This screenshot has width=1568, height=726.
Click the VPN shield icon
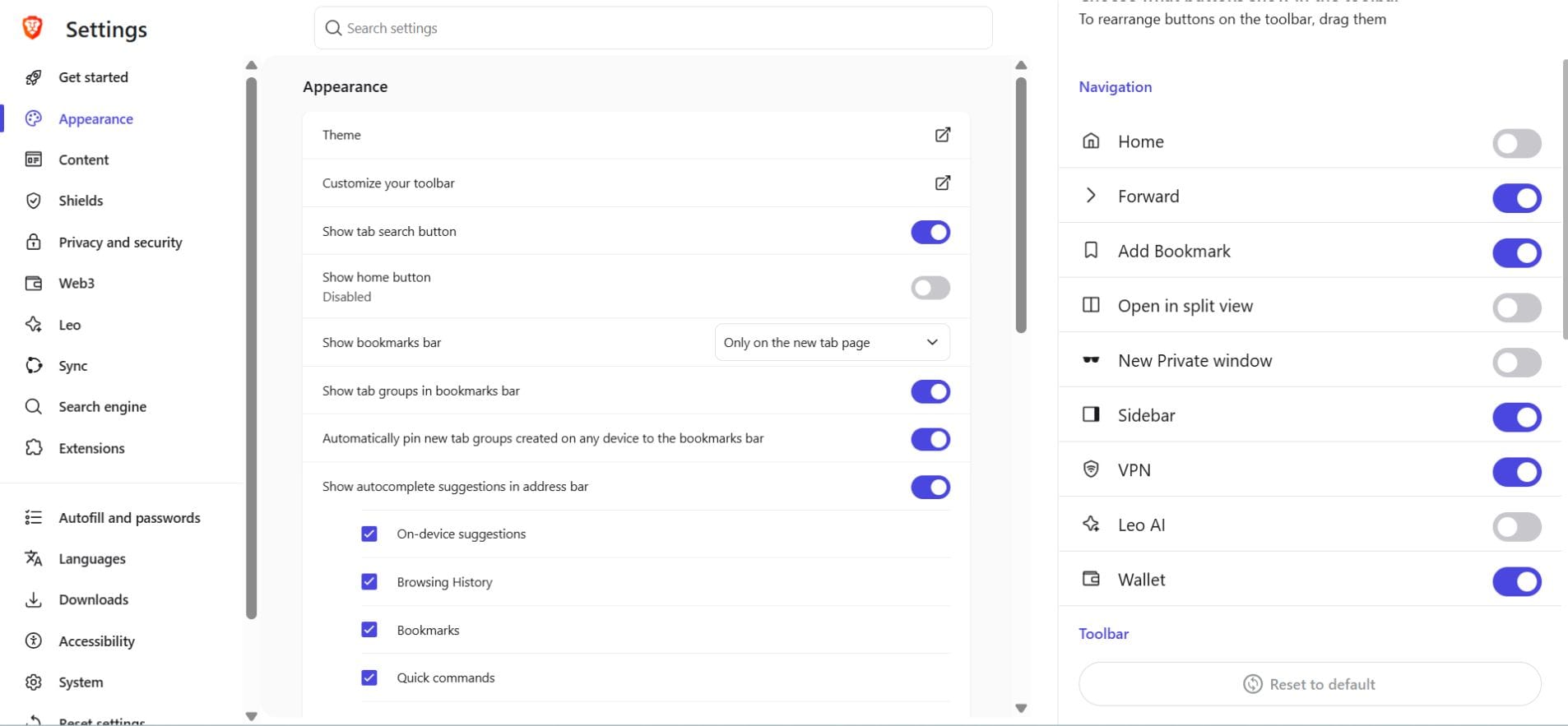coord(1091,469)
